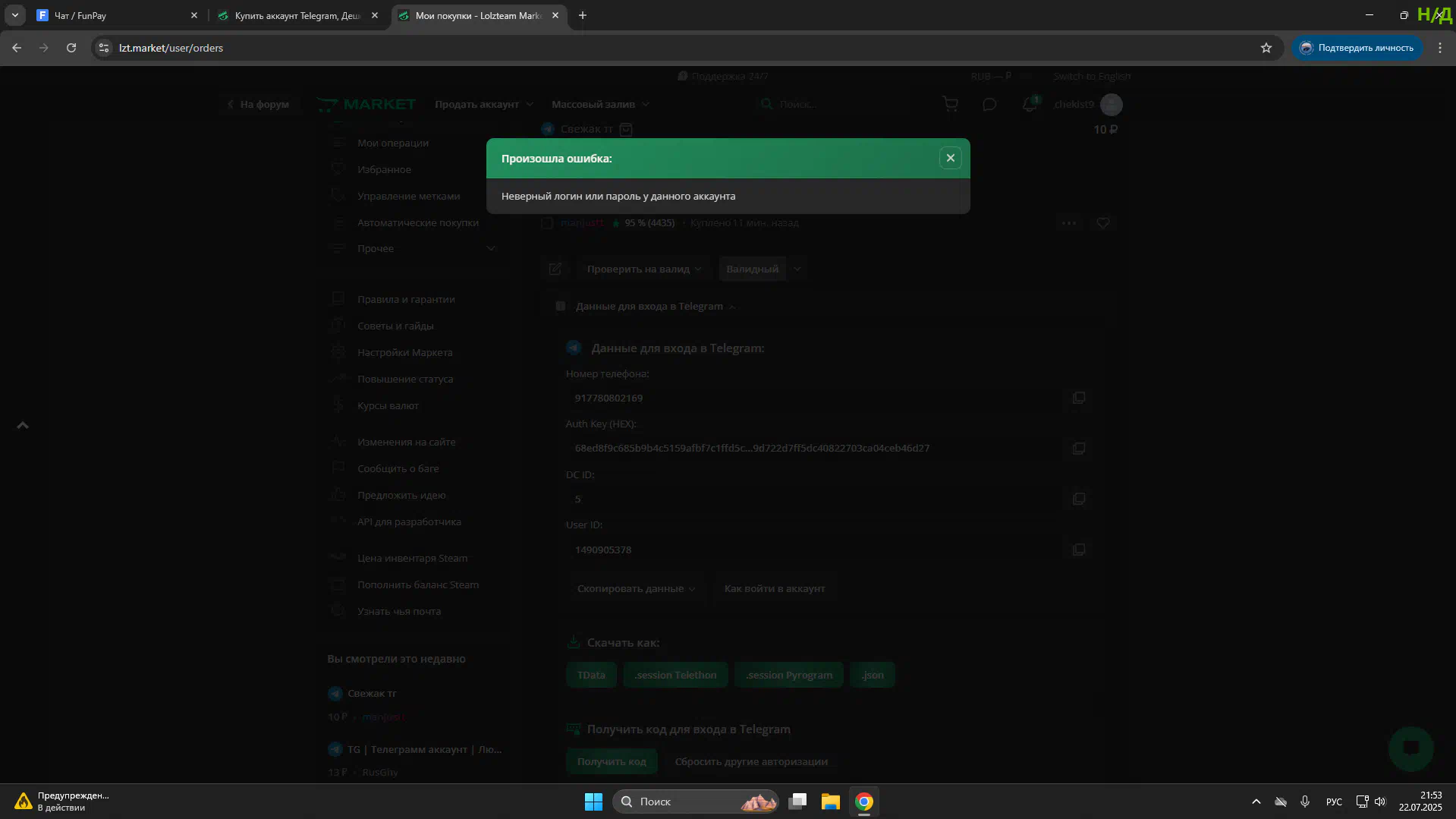The image size is (1456, 819).
Task: Copy the User ID value
Action: tap(1078, 550)
